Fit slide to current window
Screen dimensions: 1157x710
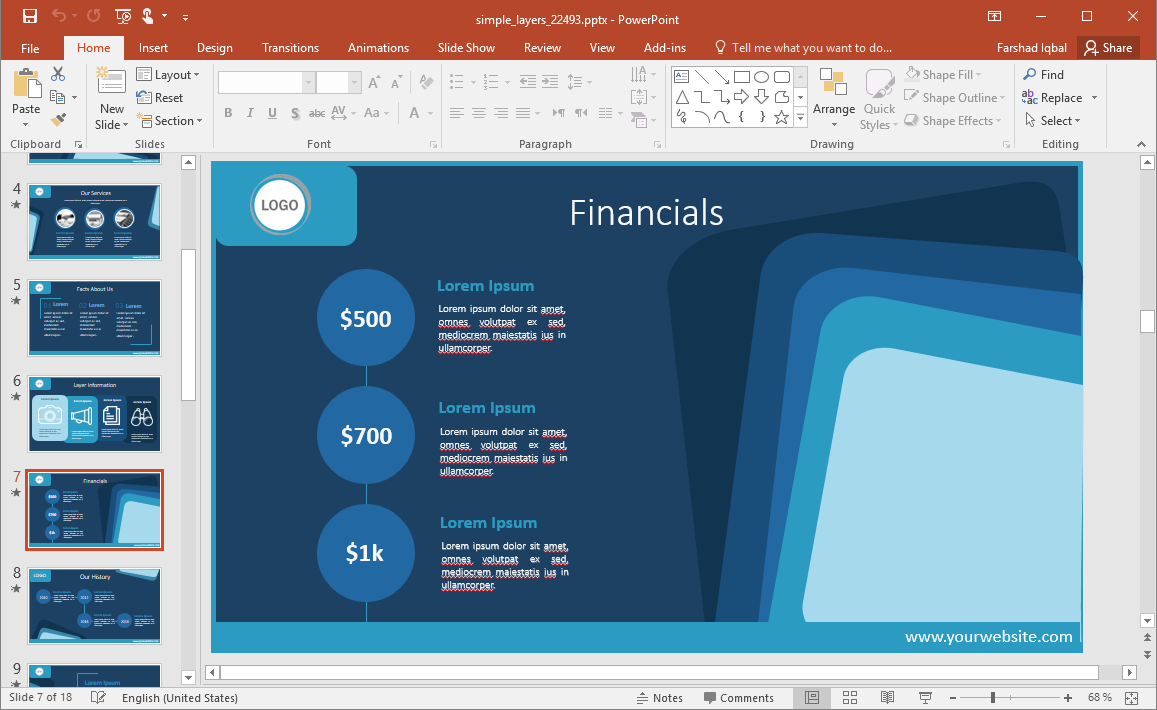pyautogui.click(x=1130, y=697)
